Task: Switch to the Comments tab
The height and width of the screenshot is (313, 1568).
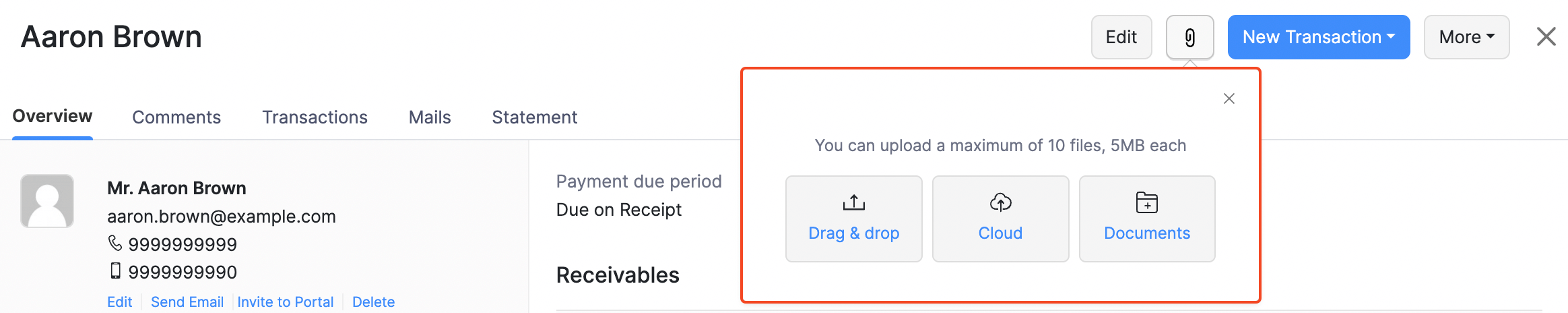Action: pos(176,117)
